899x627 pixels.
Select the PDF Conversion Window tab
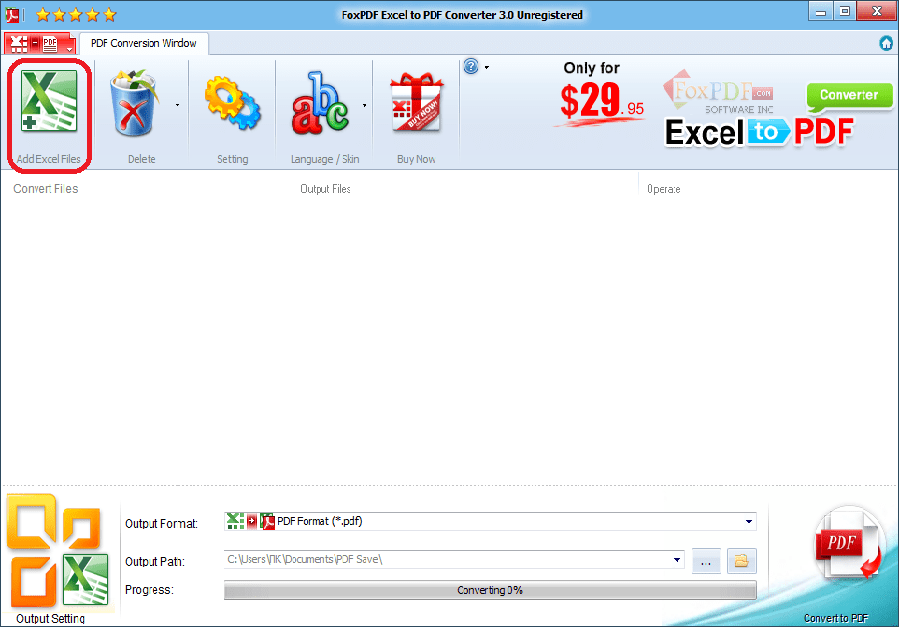[x=144, y=43]
